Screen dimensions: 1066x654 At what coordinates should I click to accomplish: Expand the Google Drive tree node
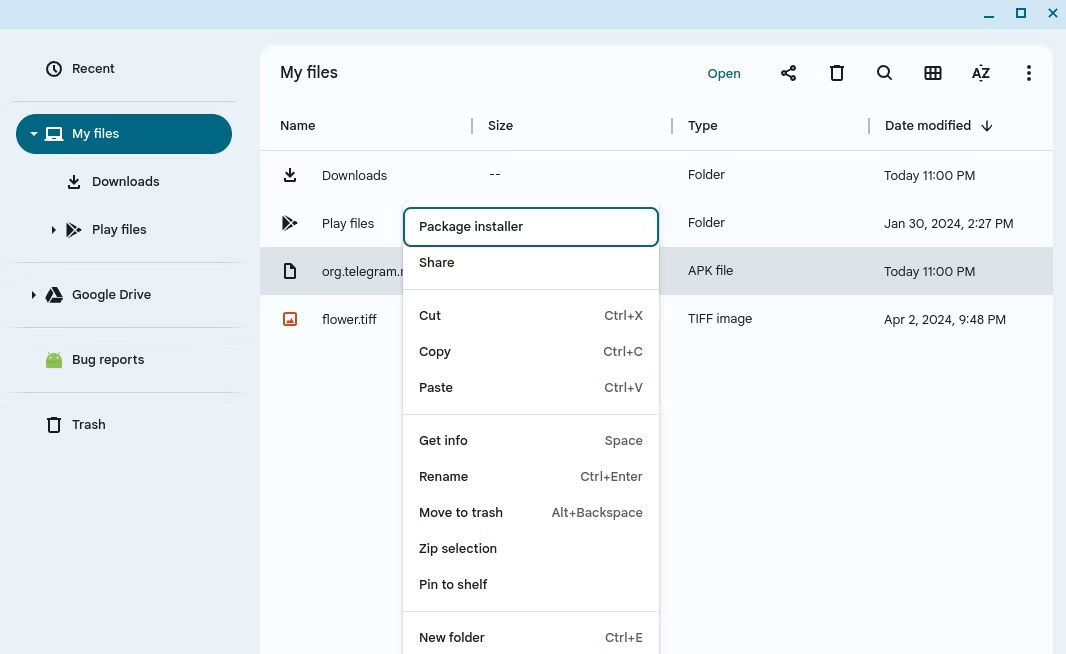(x=34, y=295)
